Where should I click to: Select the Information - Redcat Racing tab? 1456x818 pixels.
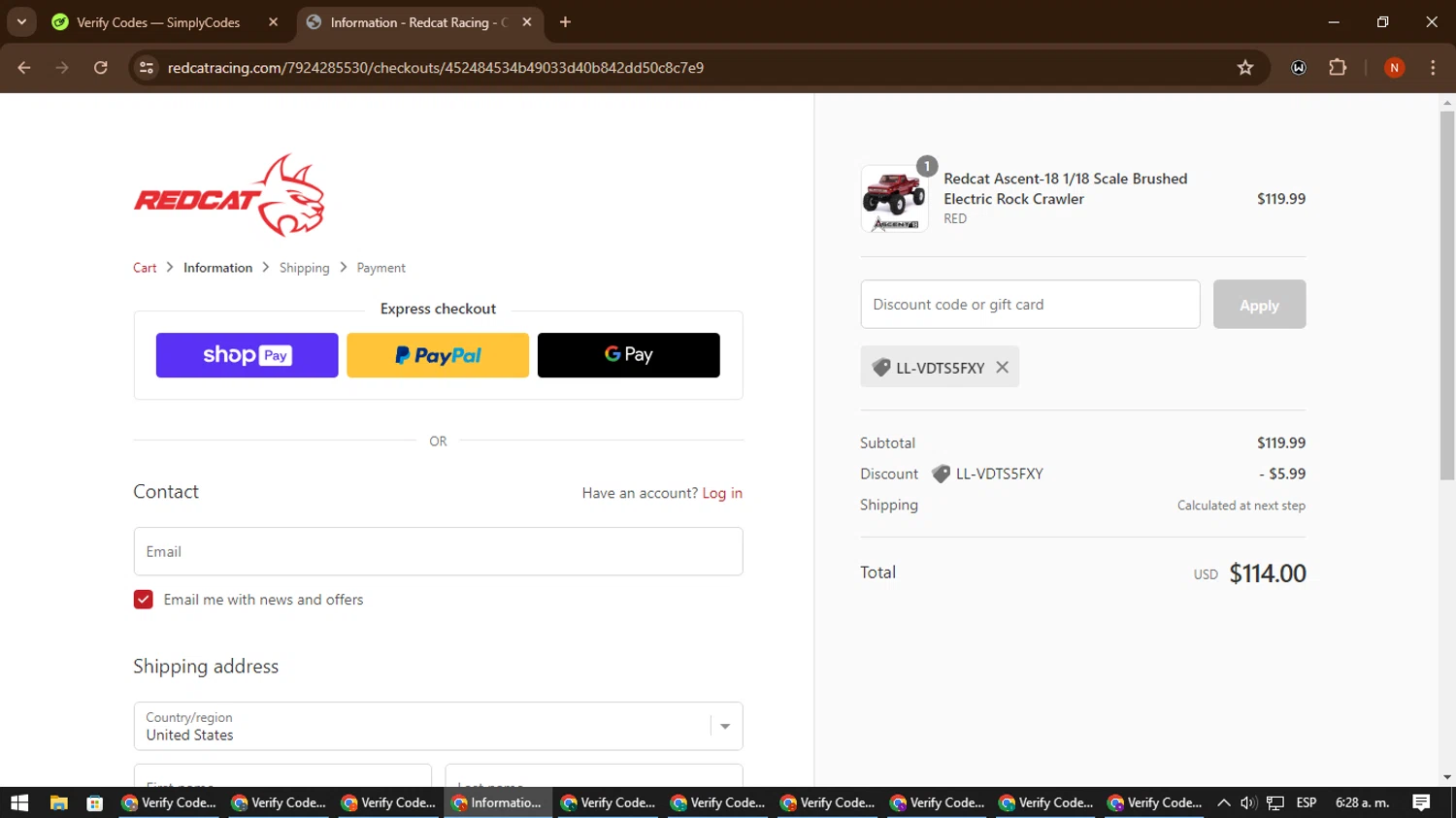(417, 22)
